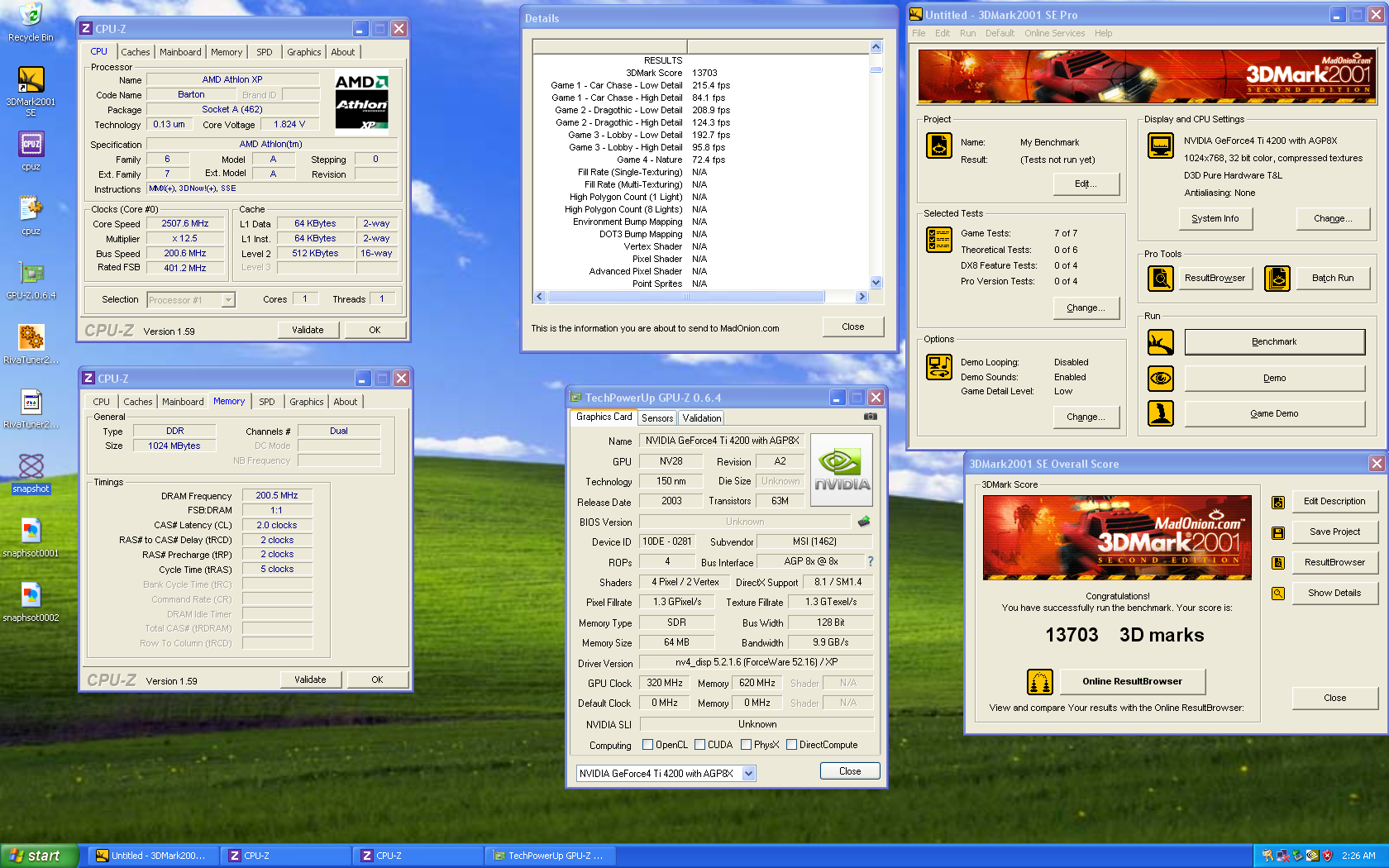Open the File menu in 3DMark2001
This screenshot has width=1389, height=868.
tap(919, 33)
